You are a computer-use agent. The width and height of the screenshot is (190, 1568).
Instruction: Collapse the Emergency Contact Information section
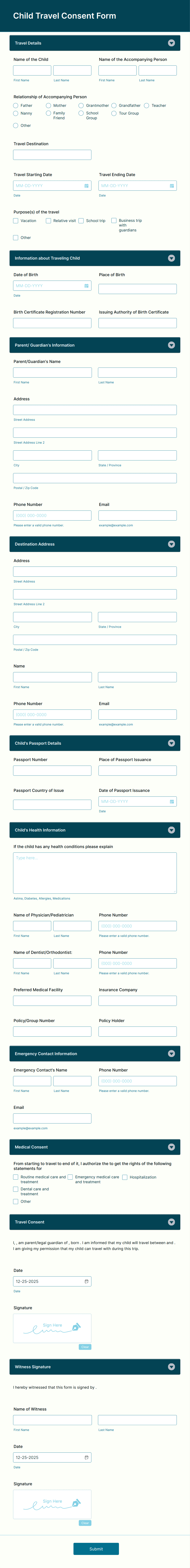tap(171, 1054)
